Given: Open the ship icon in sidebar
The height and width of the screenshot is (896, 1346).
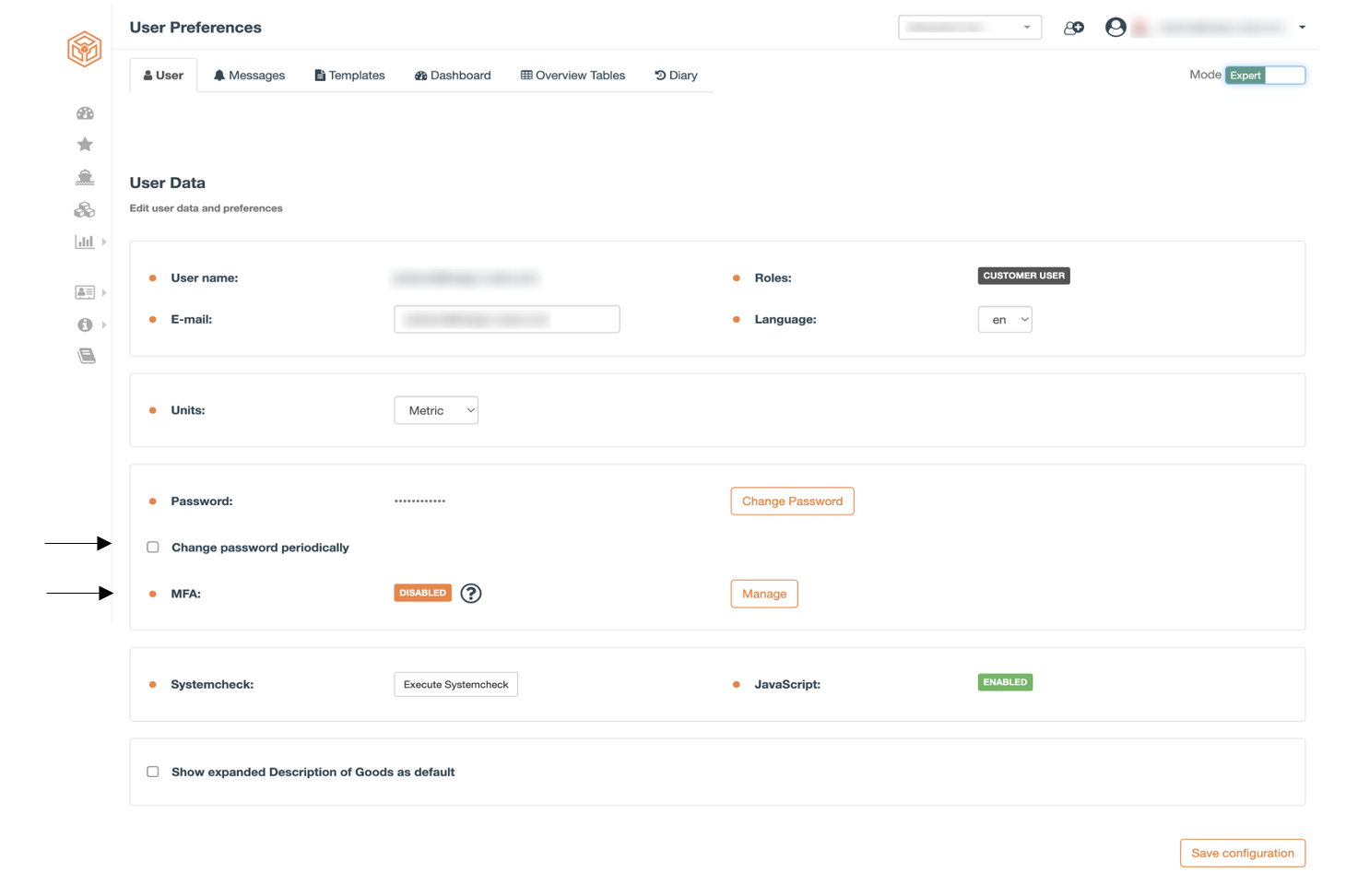Looking at the screenshot, I should click(85, 177).
